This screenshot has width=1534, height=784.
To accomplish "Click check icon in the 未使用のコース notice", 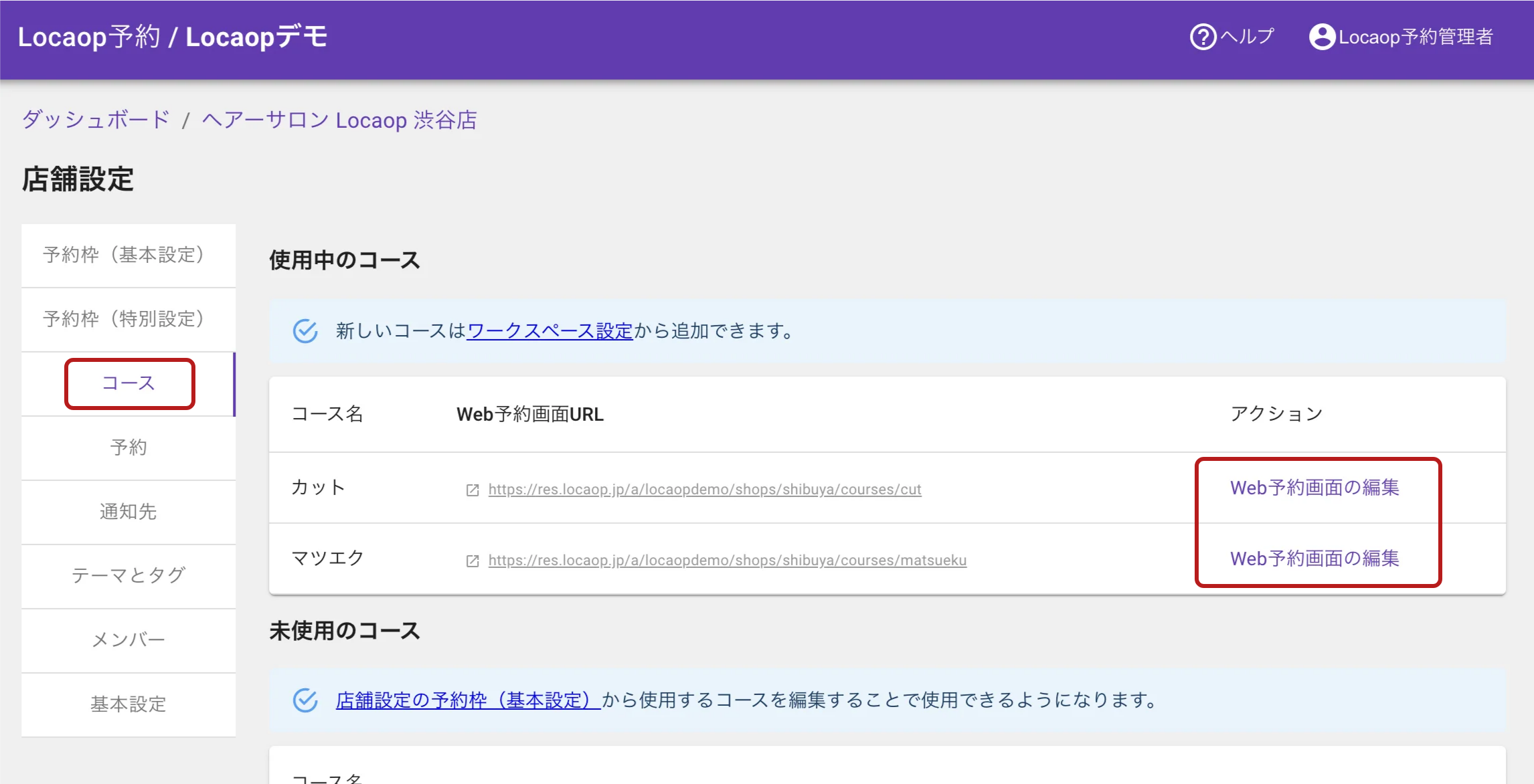I will pyautogui.click(x=305, y=700).
